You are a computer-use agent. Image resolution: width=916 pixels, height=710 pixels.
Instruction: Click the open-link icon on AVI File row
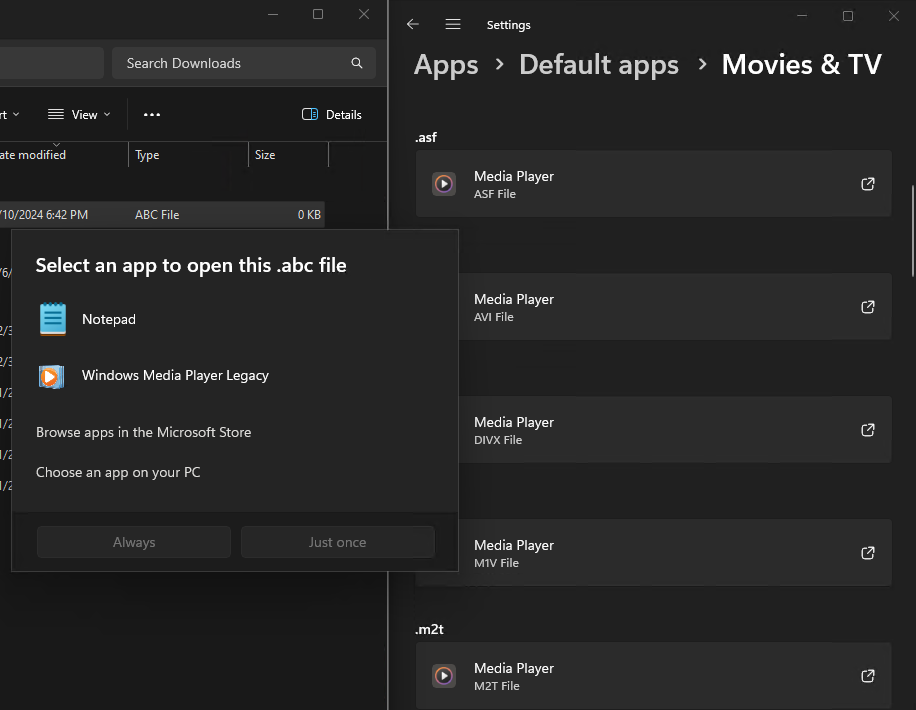tap(868, 307)
